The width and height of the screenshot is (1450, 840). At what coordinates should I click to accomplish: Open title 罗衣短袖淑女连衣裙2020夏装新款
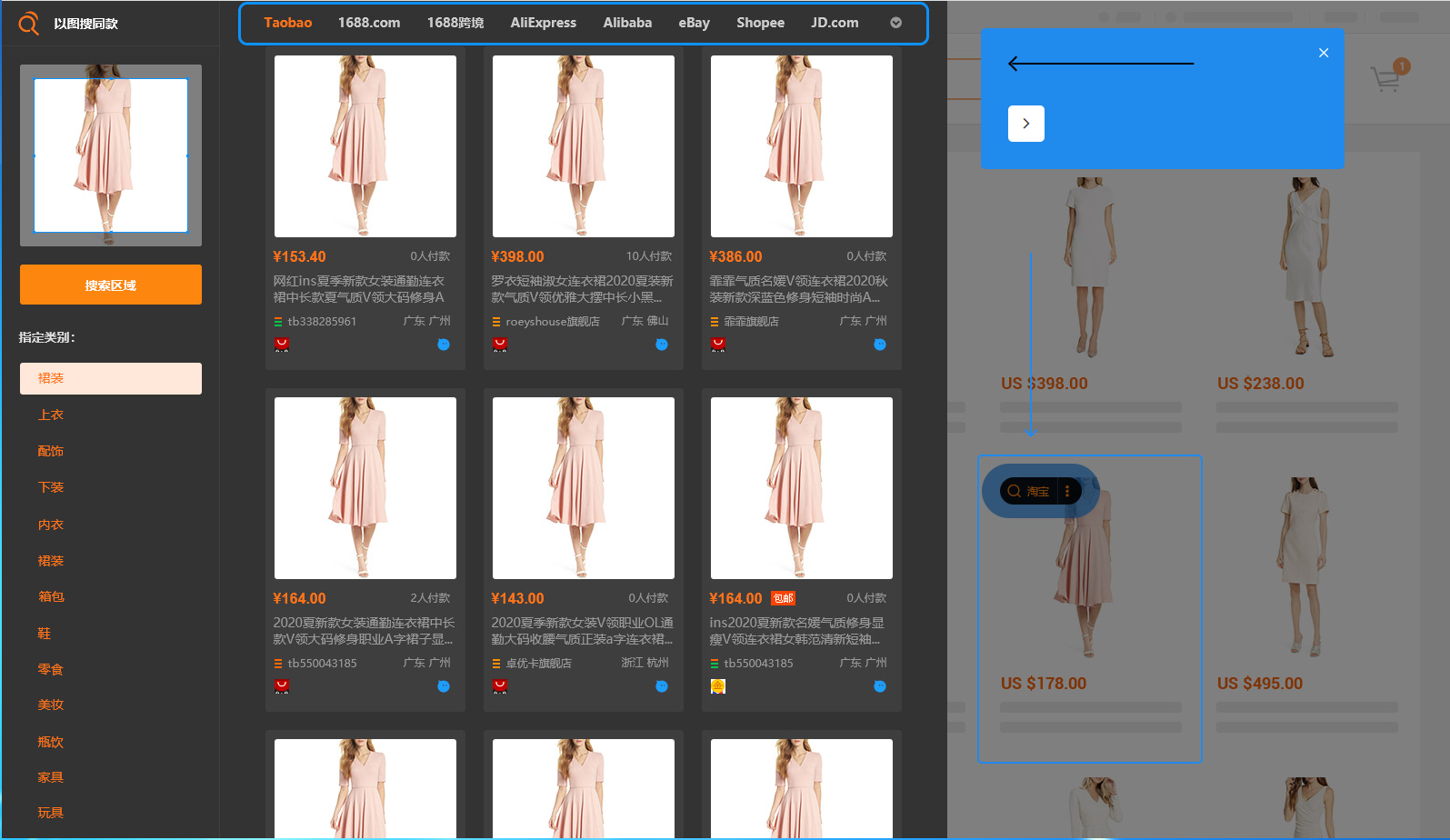pos(583,289)
